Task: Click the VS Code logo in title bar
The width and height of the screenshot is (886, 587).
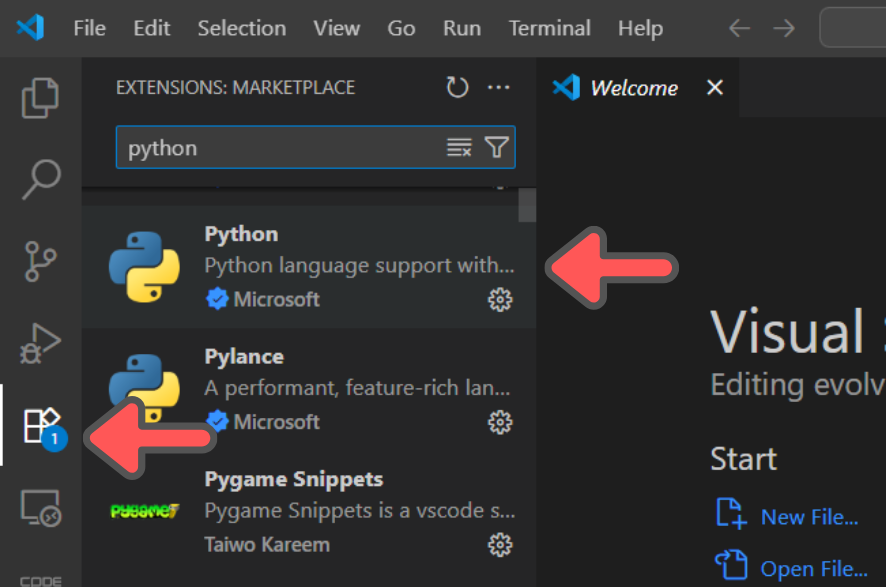Action: 31,27
